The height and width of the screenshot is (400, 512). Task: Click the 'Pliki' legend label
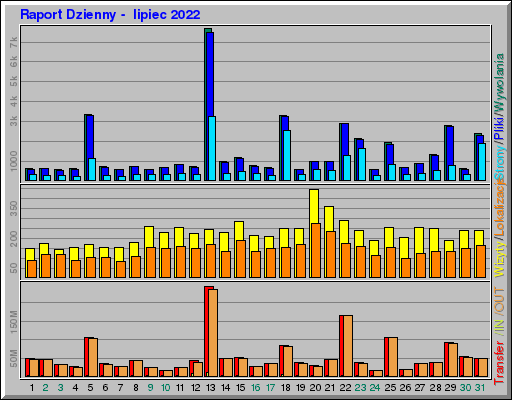pos(499,128)
